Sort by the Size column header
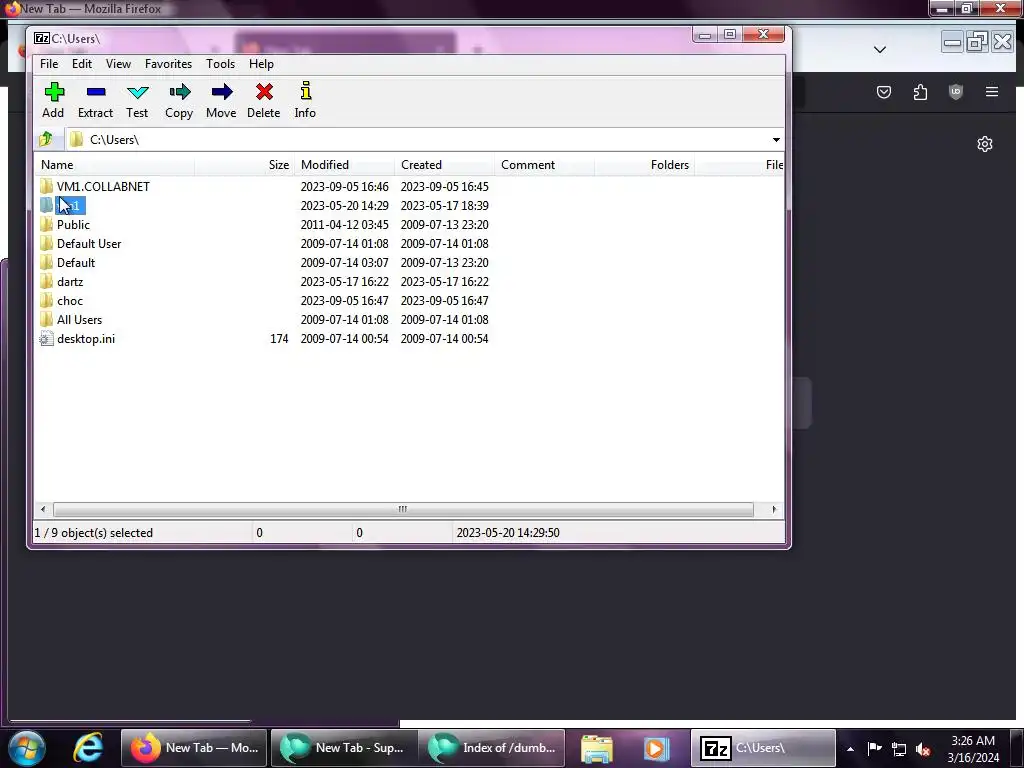Image resolution: width=1024 pixels, height=768 pixels. point(245,165)
